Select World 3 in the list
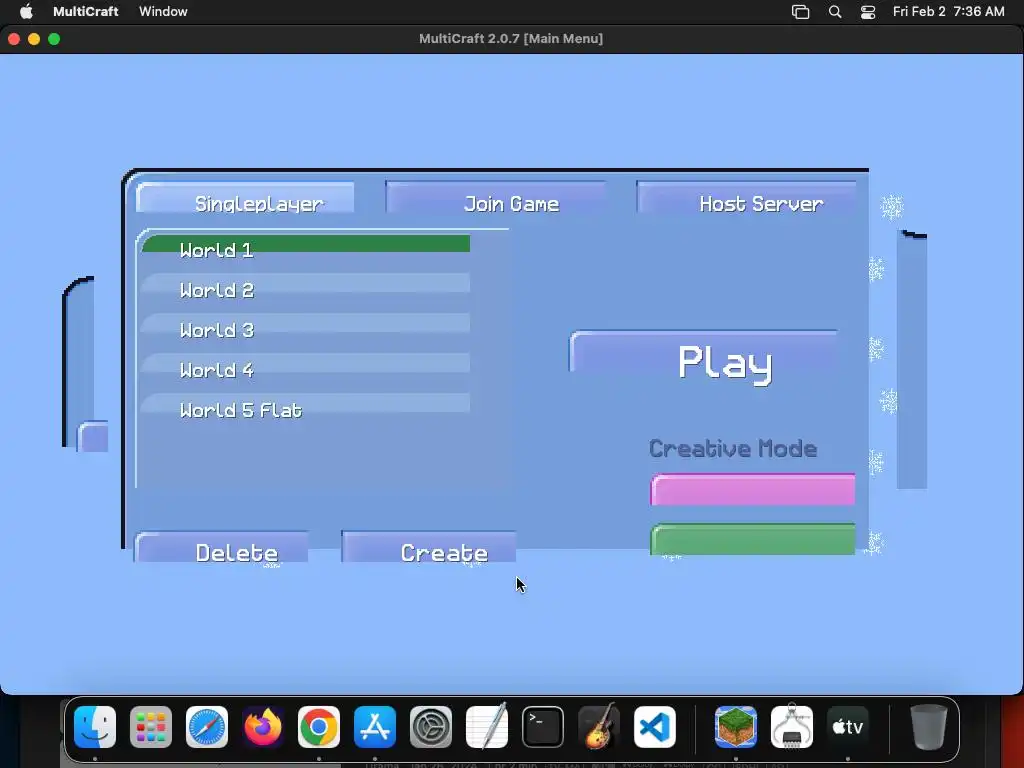1024x768 pixels. pyautogui.click(x=306, y=325)
